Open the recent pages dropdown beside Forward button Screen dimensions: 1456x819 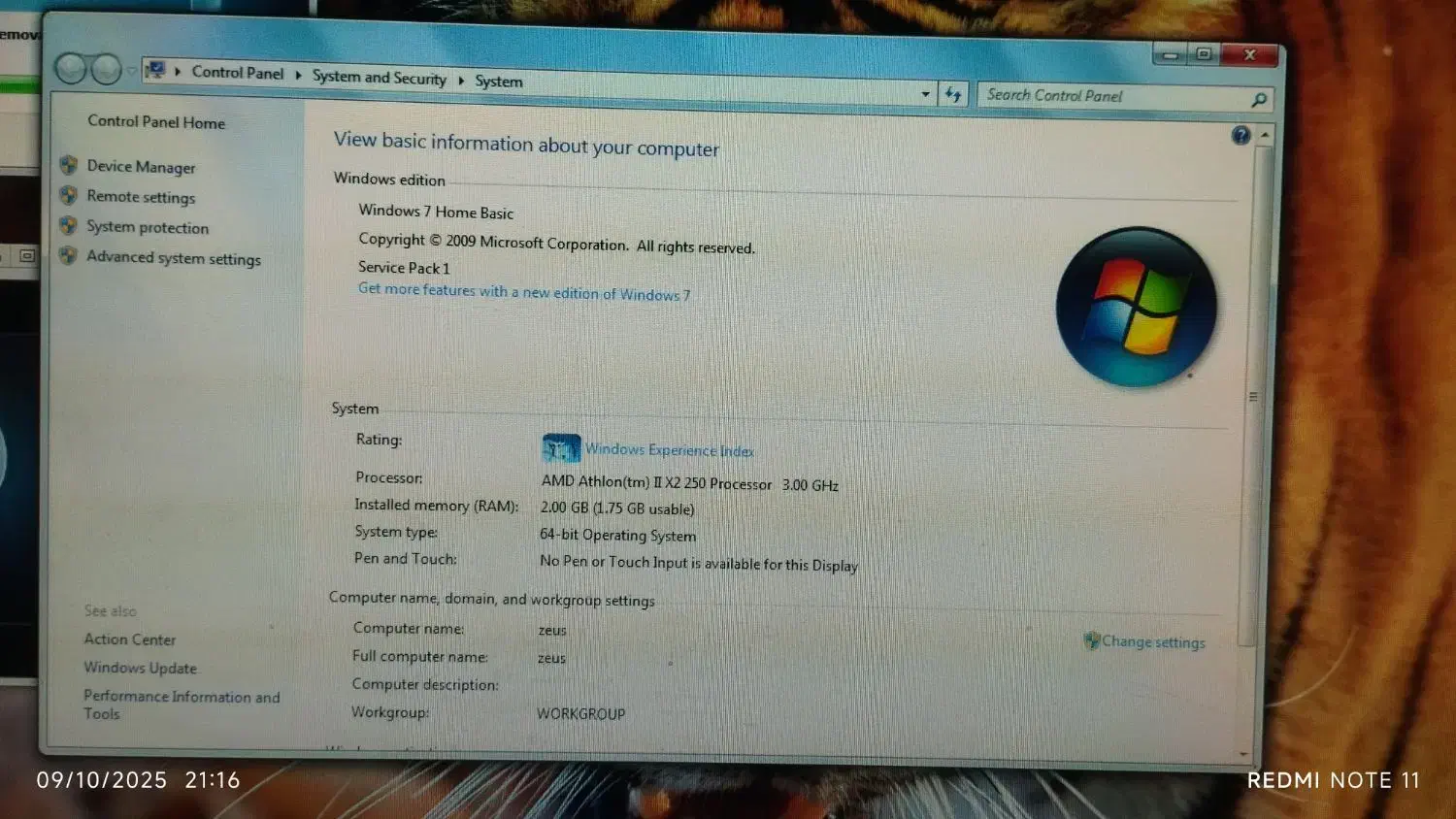(132, 71)
